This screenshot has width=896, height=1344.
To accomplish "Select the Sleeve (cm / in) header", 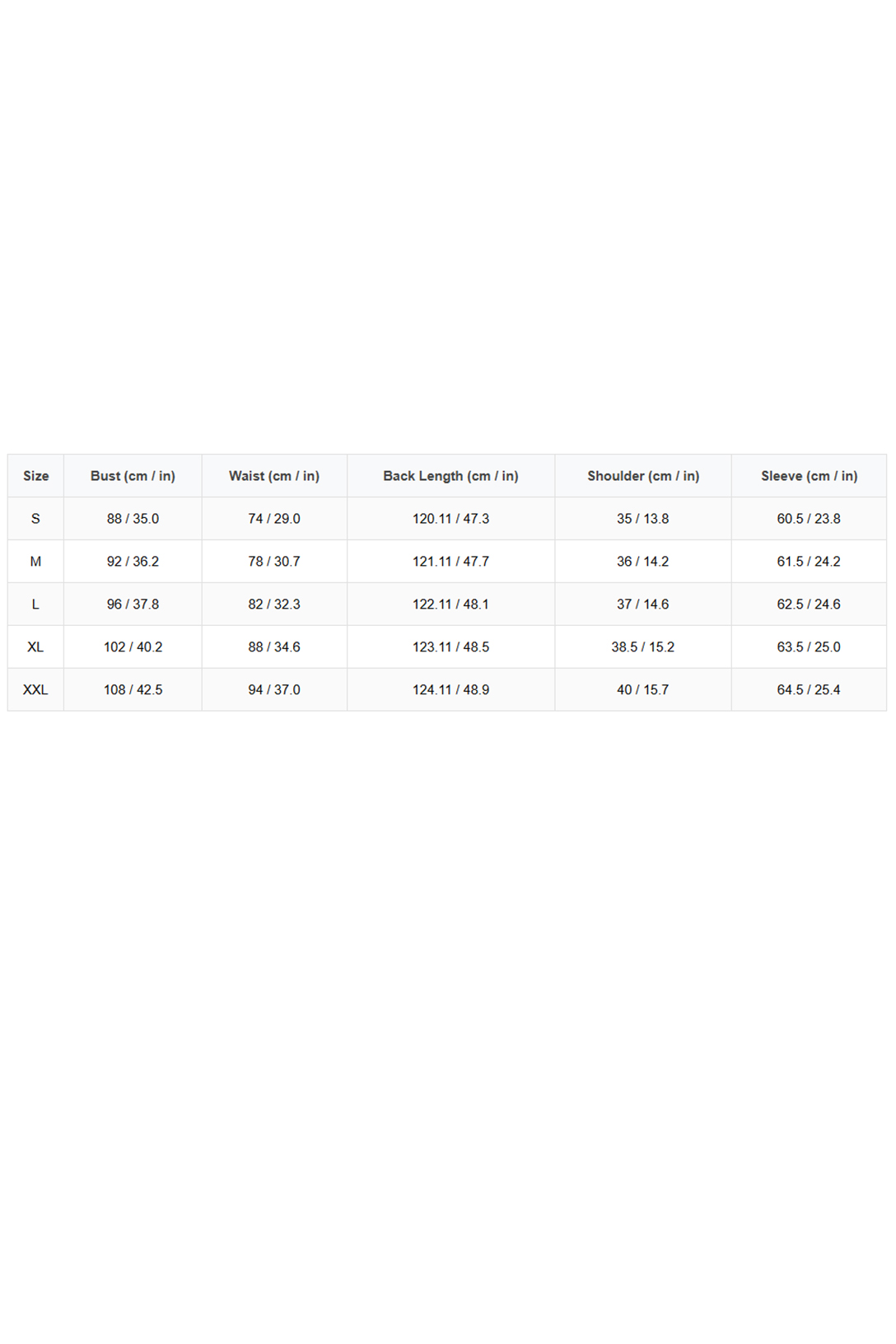I will point(809,476).
